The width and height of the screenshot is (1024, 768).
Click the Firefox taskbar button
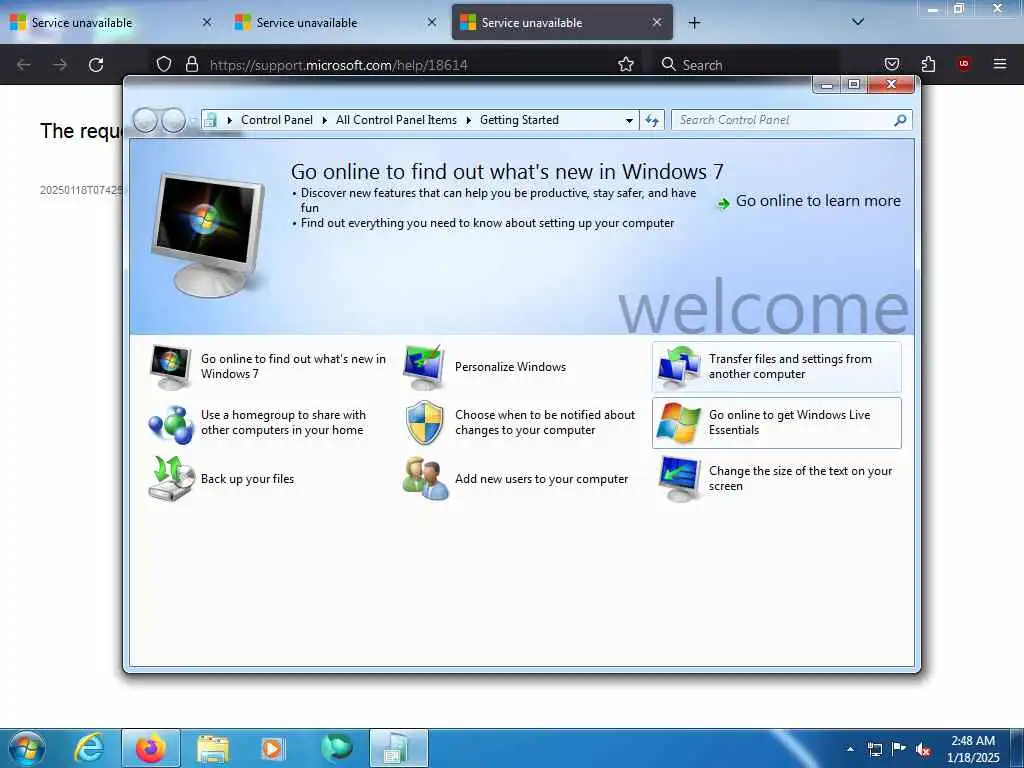click(x=151, y=748)
